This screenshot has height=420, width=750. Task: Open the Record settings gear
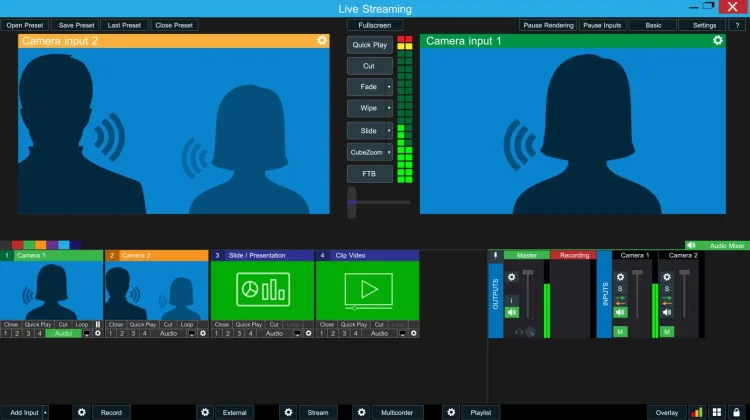(82, 412)
